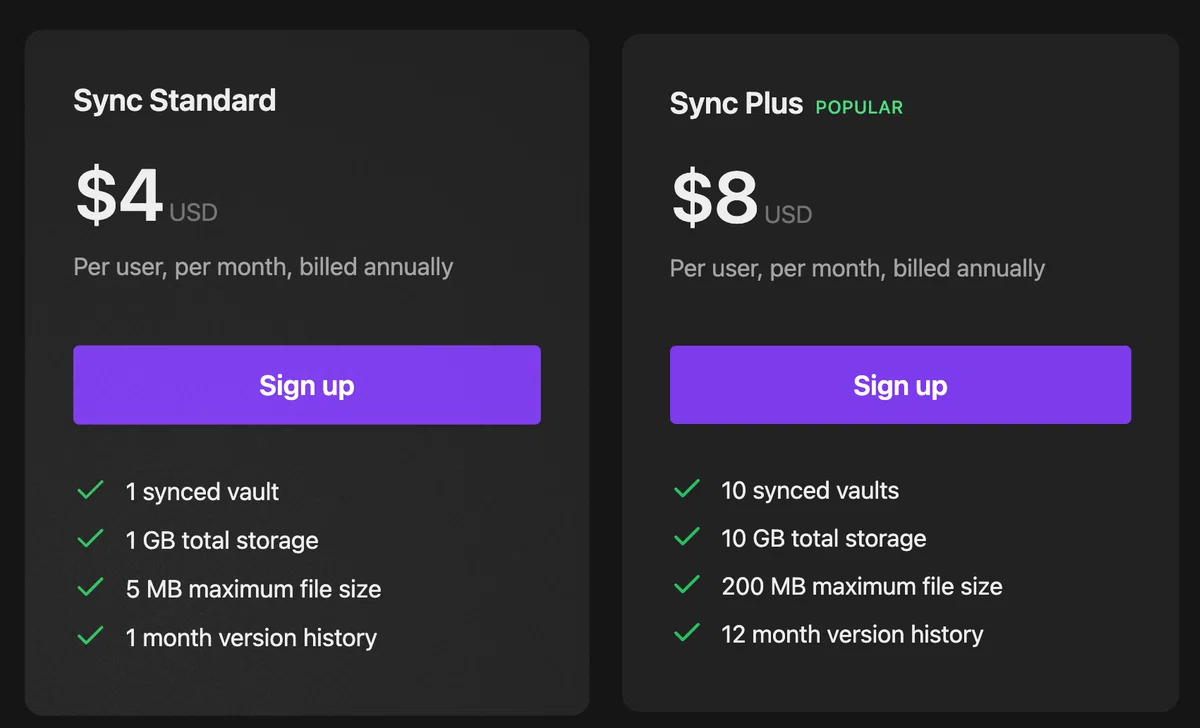The height and width of the screenshot is (728, 1200).
Task: Click the 12 month version history text
Action: click(852, 634)
